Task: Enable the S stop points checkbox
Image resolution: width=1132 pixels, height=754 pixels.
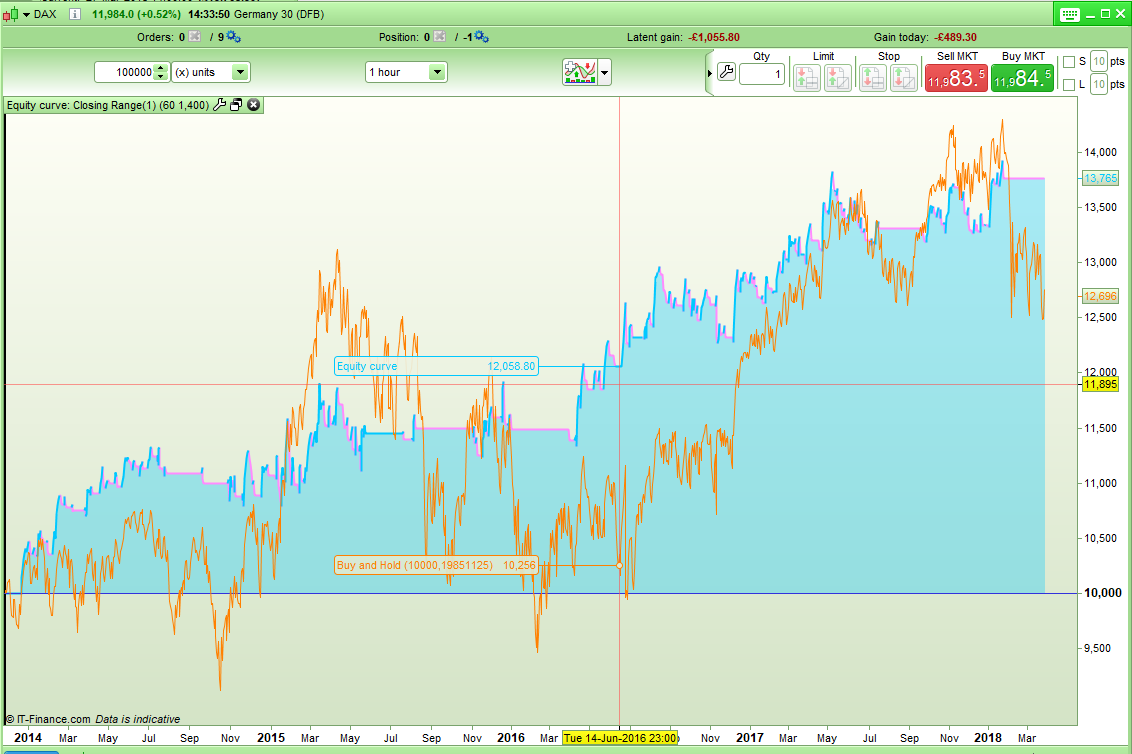Action: (x=1069, y=62)
